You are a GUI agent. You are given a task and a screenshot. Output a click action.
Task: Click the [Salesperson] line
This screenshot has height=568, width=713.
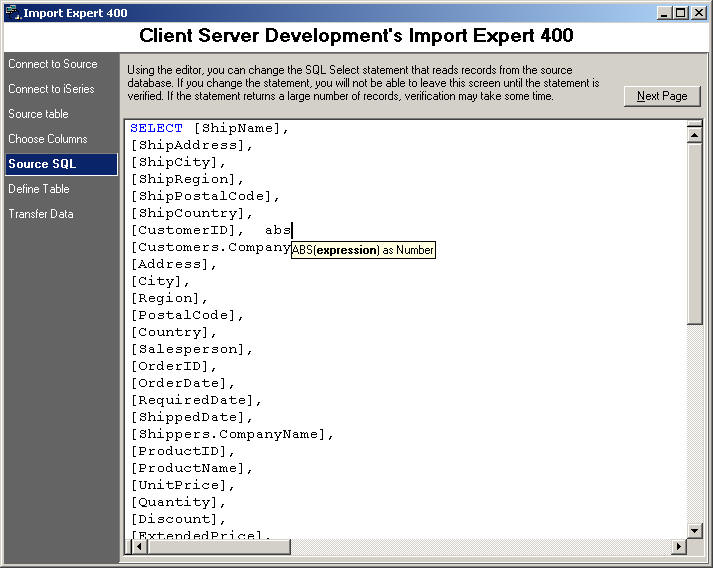click(x=191, y=350)
